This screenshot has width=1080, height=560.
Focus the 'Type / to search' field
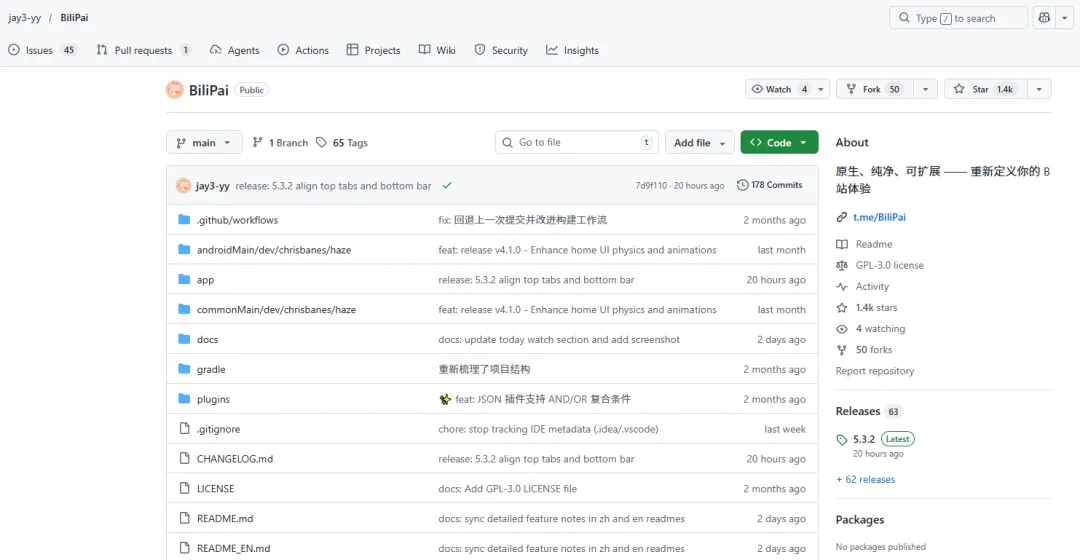(959, 18)
